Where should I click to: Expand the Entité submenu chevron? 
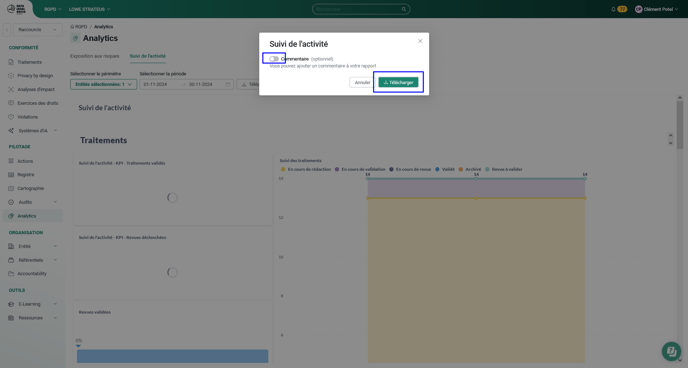[55, 247]
